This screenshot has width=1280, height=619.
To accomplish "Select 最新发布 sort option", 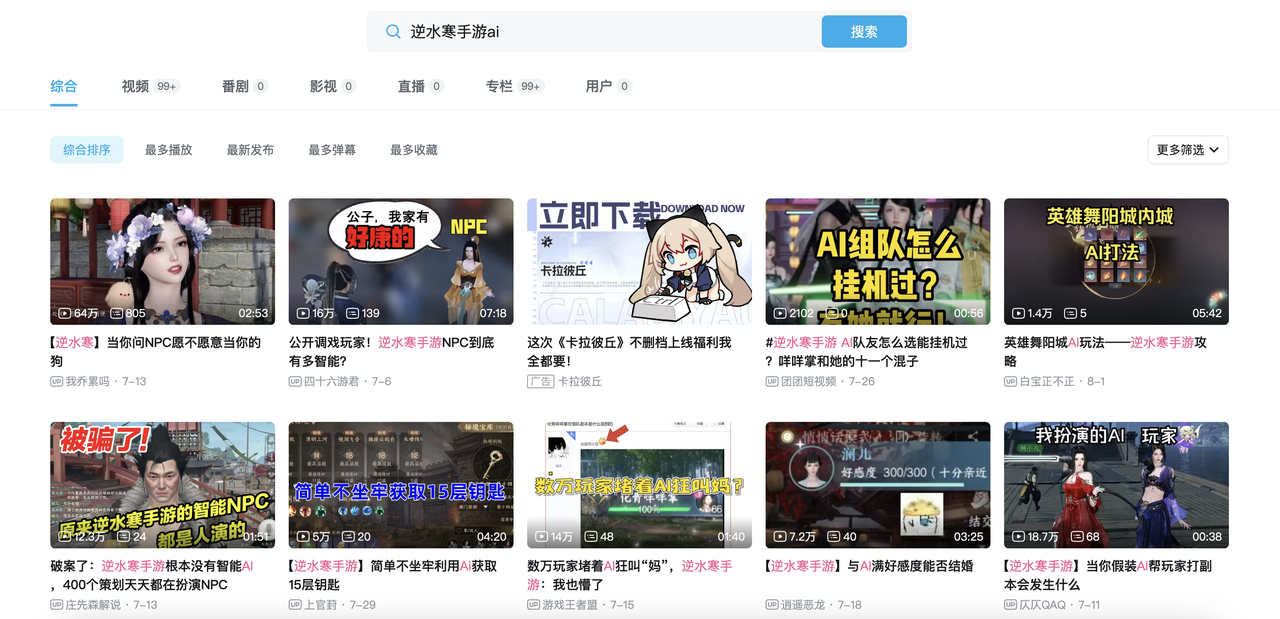I will tap(250, 150).
